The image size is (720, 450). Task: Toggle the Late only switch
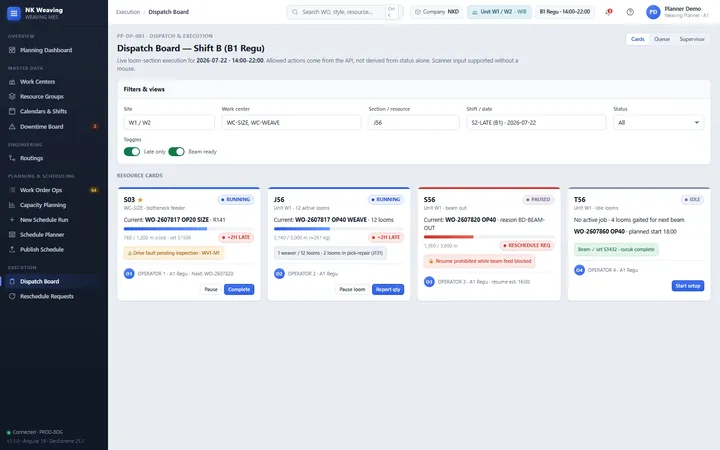tap(132, 152)
